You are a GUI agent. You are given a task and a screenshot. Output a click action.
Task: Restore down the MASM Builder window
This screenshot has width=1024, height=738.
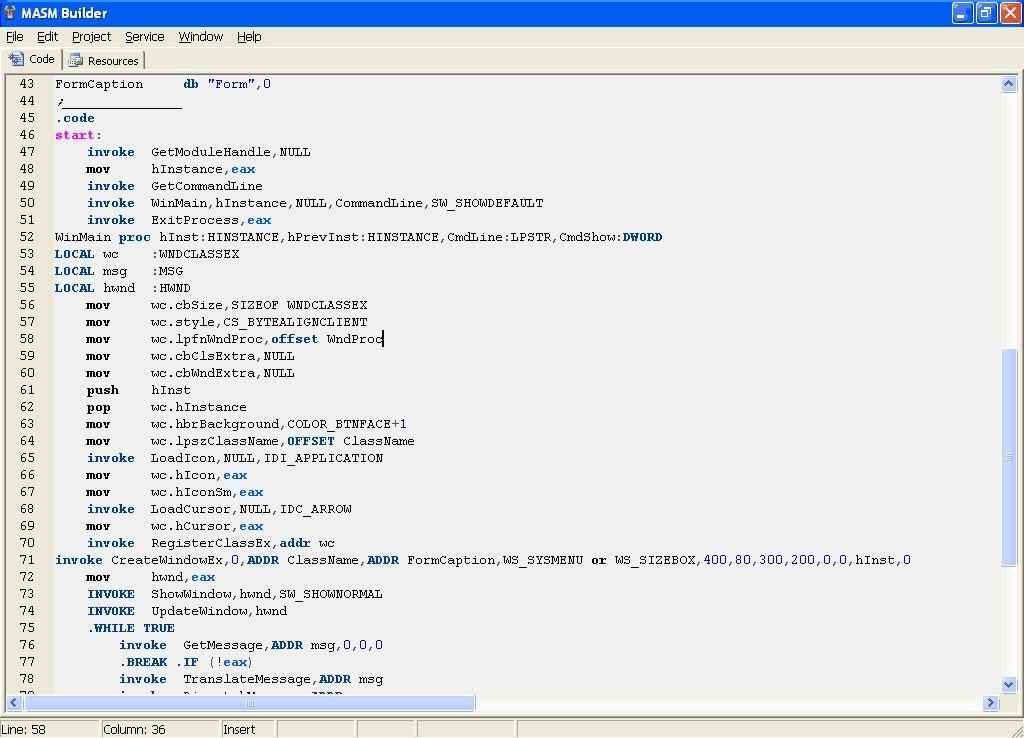pos(986,13)
